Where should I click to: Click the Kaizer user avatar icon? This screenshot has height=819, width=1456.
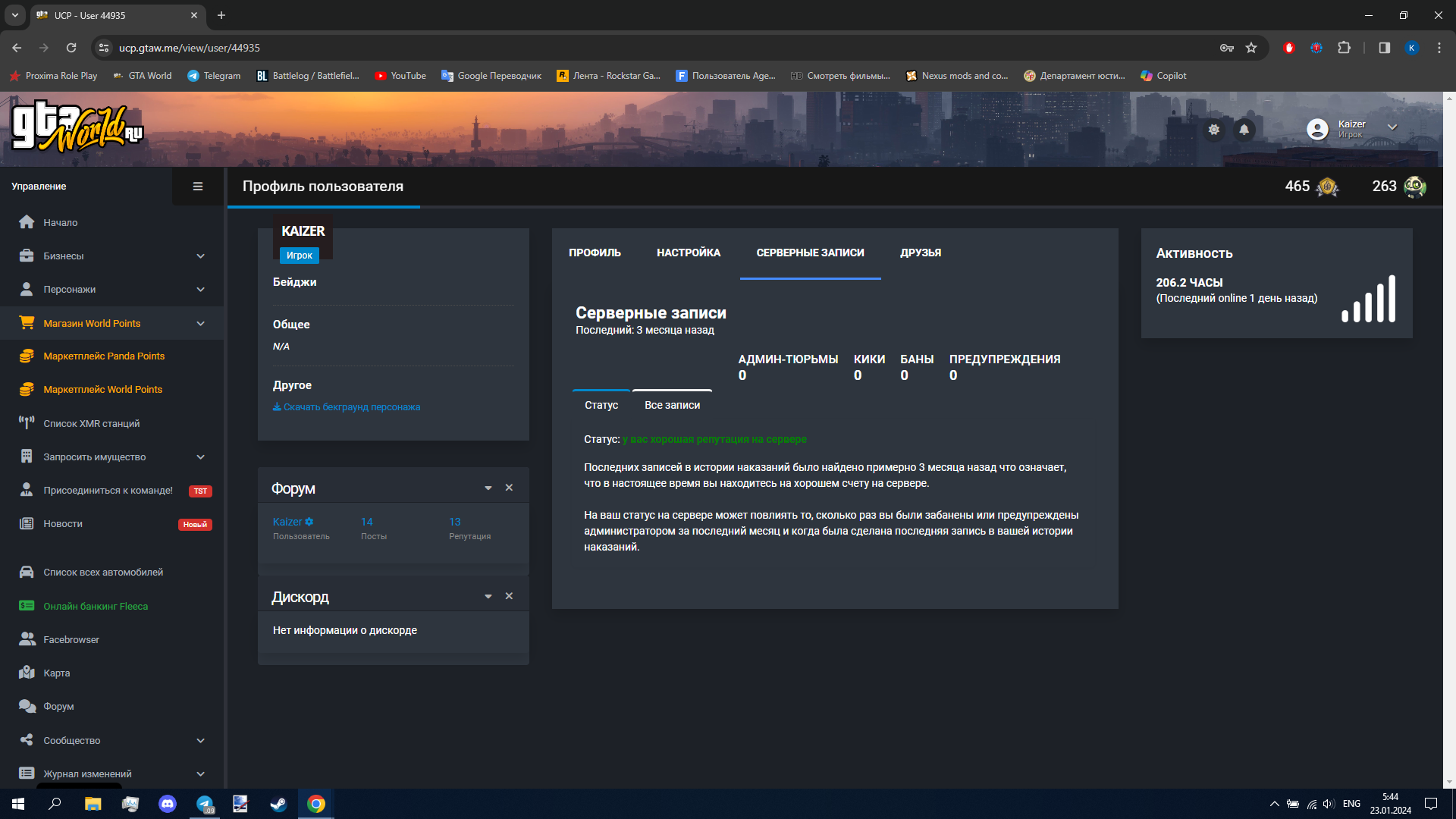tap(1318, 129)
